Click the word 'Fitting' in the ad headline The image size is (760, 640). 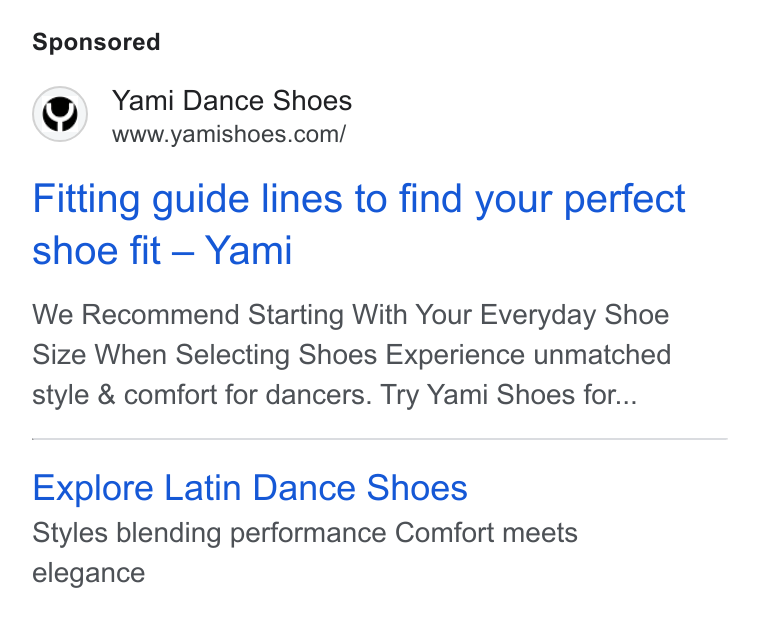click(86, 199)
